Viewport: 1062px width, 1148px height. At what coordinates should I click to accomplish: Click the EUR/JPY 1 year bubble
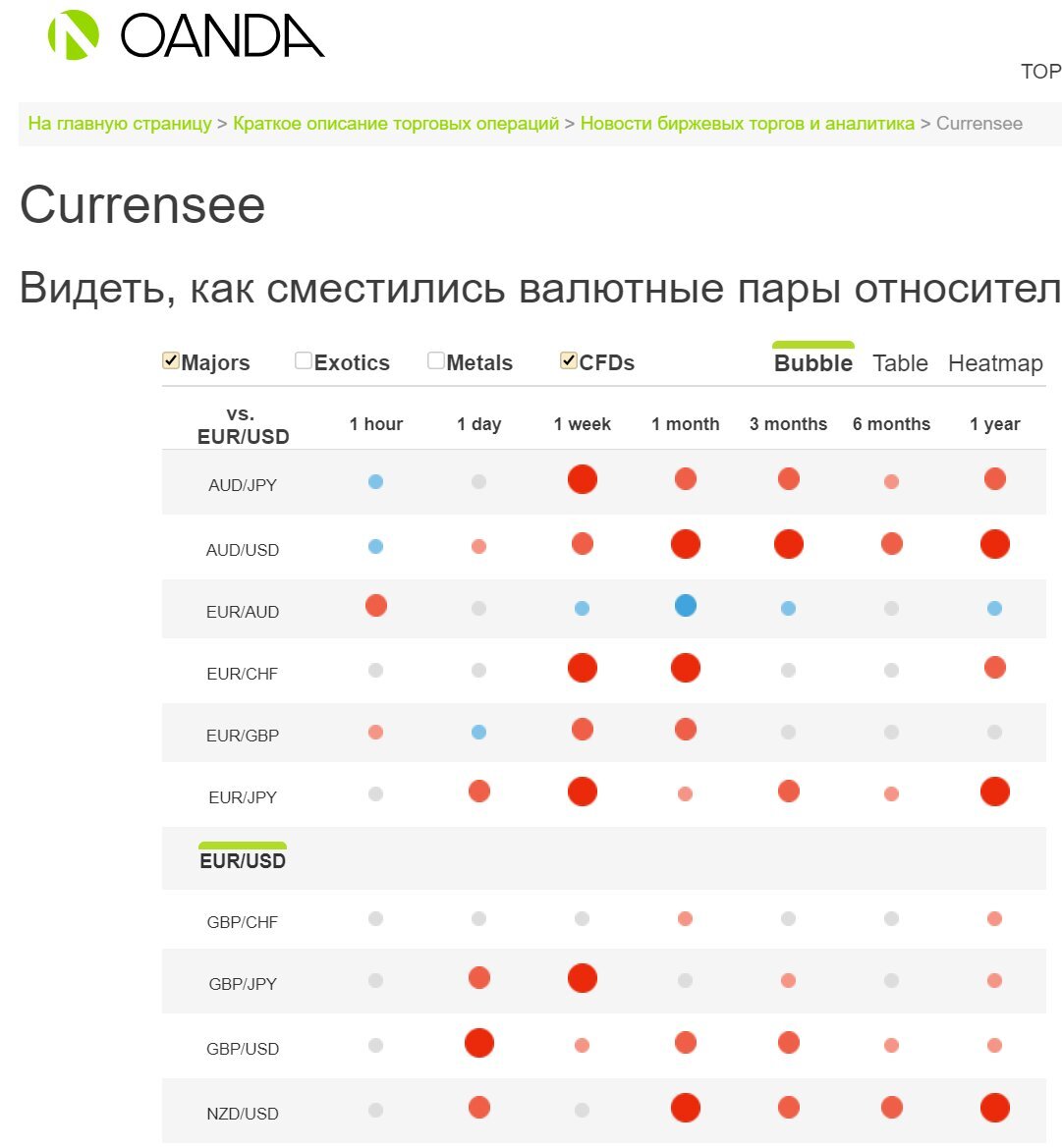(995, 791)
